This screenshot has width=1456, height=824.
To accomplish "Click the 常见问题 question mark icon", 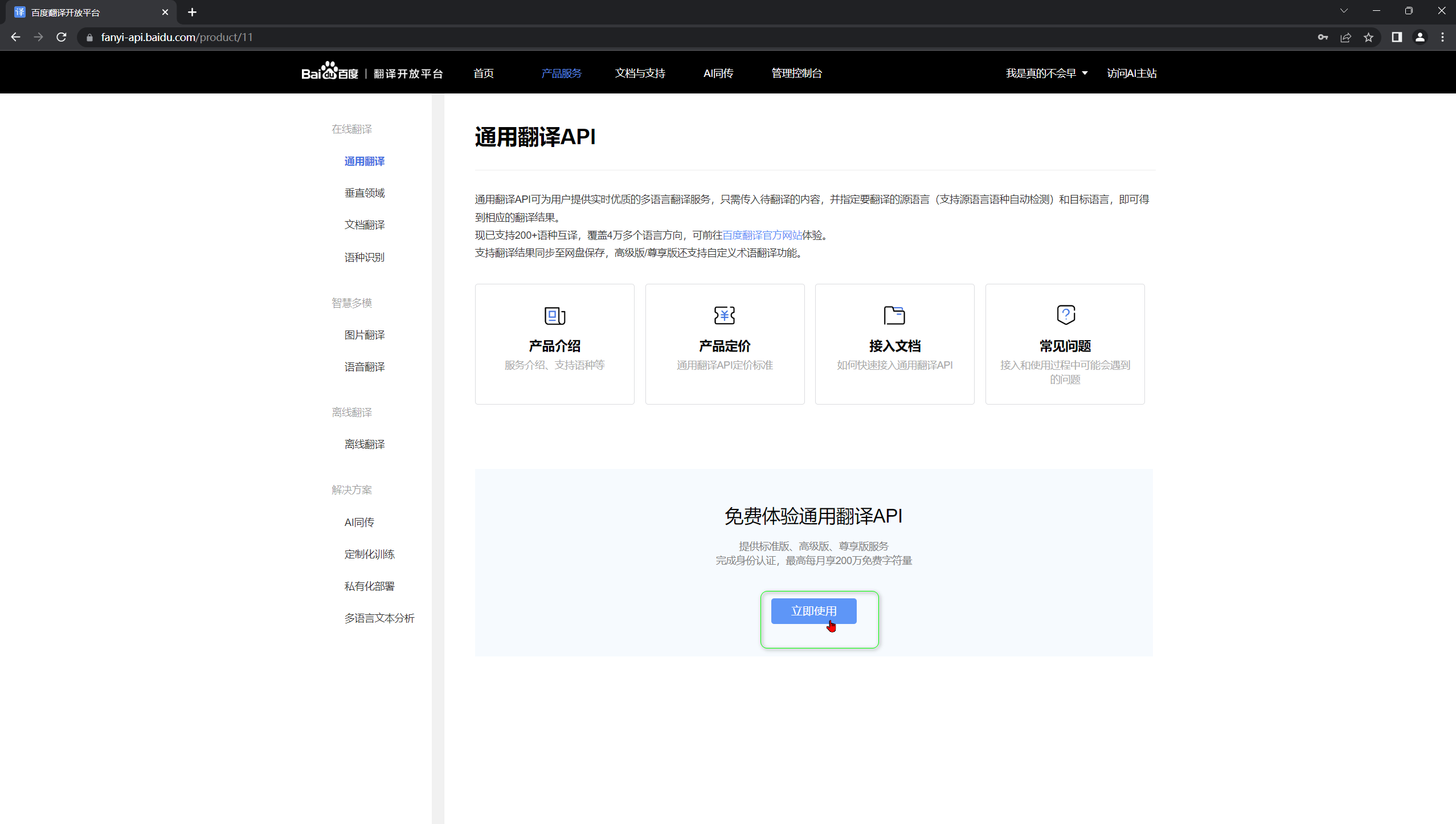I will [x=1065, y=315].
